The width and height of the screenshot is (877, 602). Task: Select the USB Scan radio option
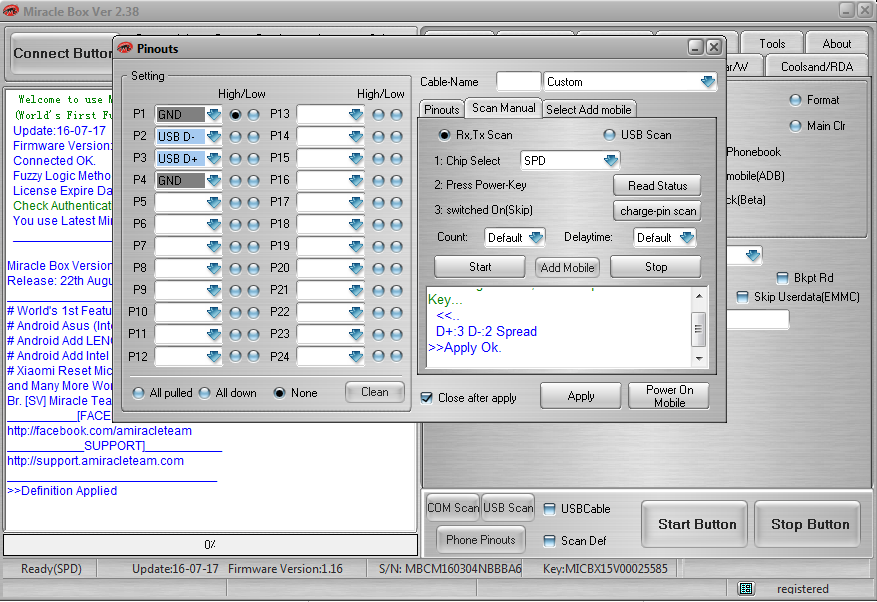click(638, 135)
